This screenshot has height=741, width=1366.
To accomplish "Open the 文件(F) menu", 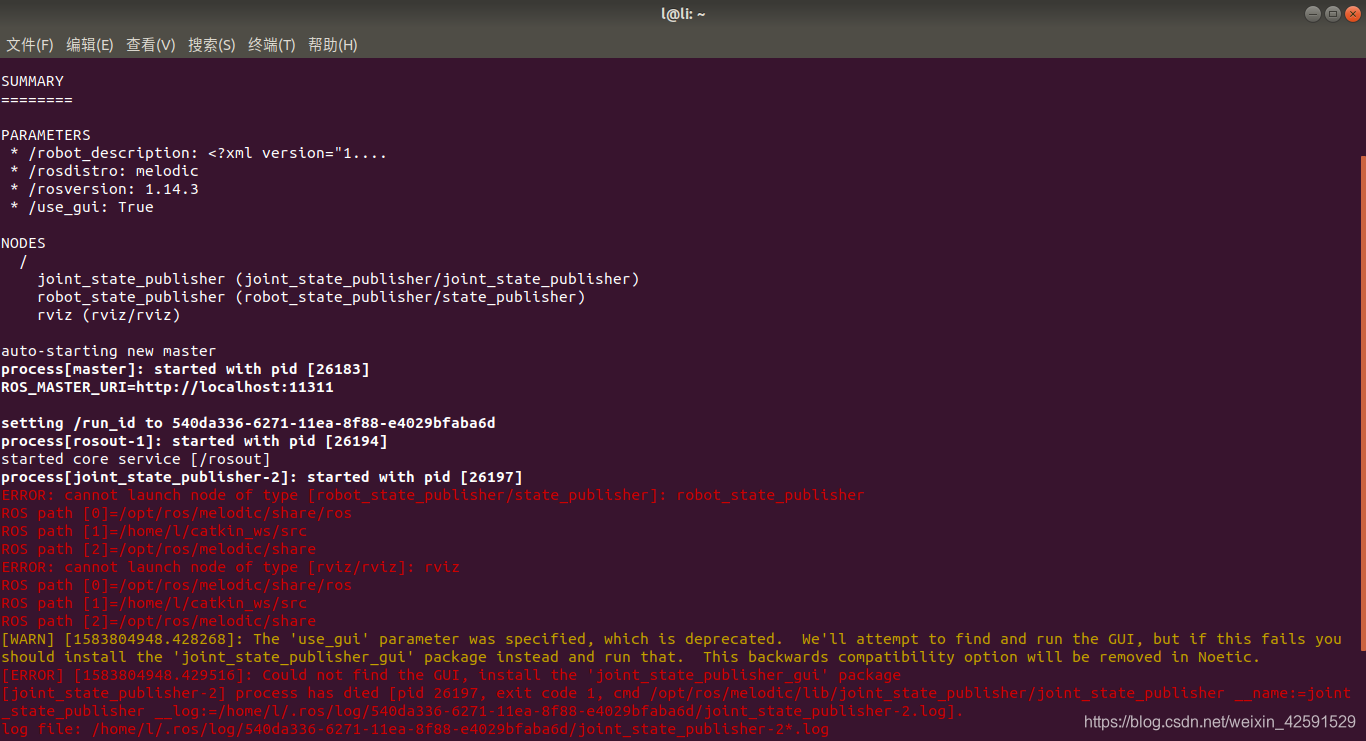I will pyautogui.click(x=30, y=45).
